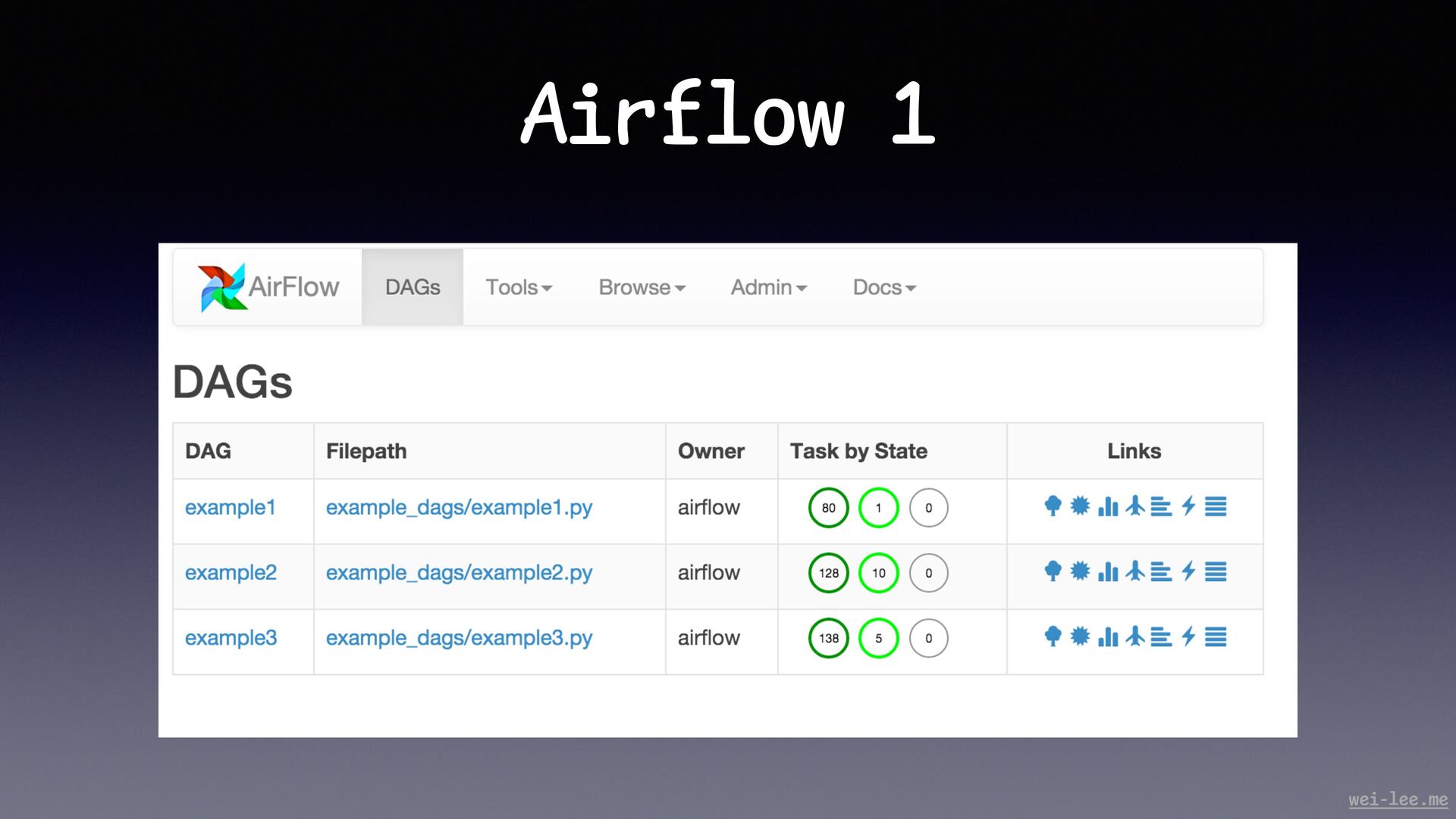Viewport: 1456px width, 819px height.
Task: Click the 128 success task count circle
Action: (x=828, y=573)
